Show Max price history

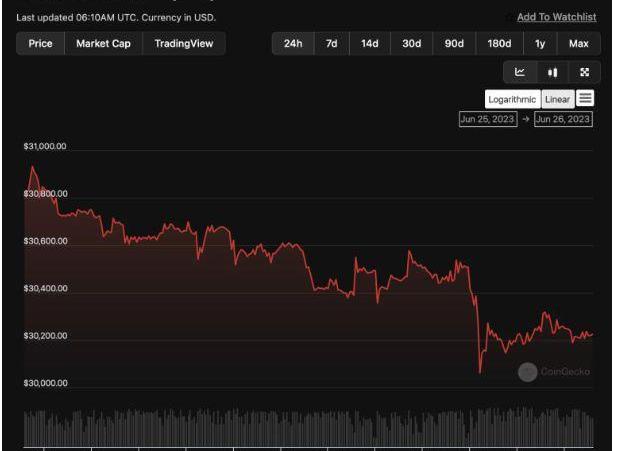(x=578, y=44)
